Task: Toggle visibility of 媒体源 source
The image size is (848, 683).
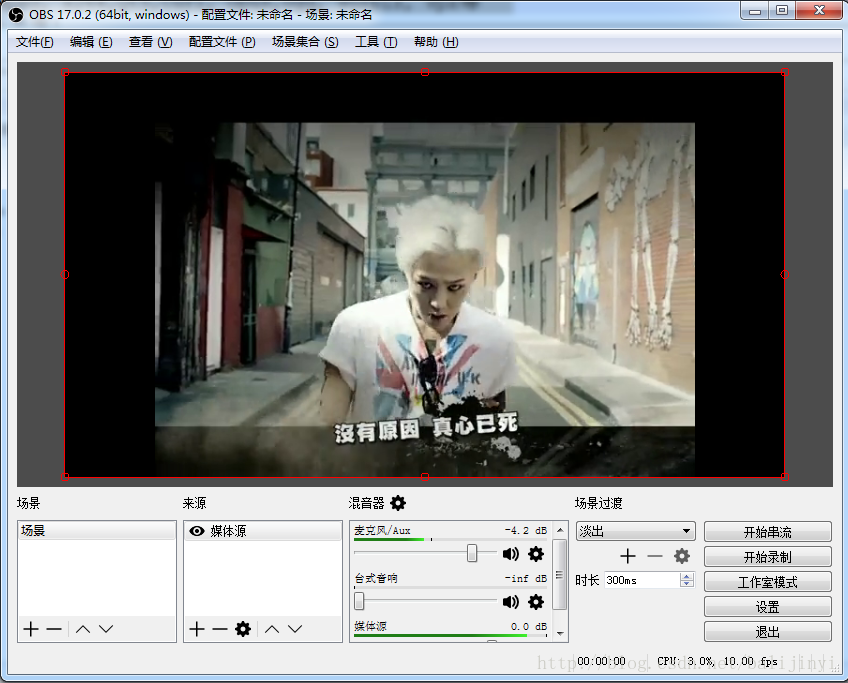Action: click(197, 531)
